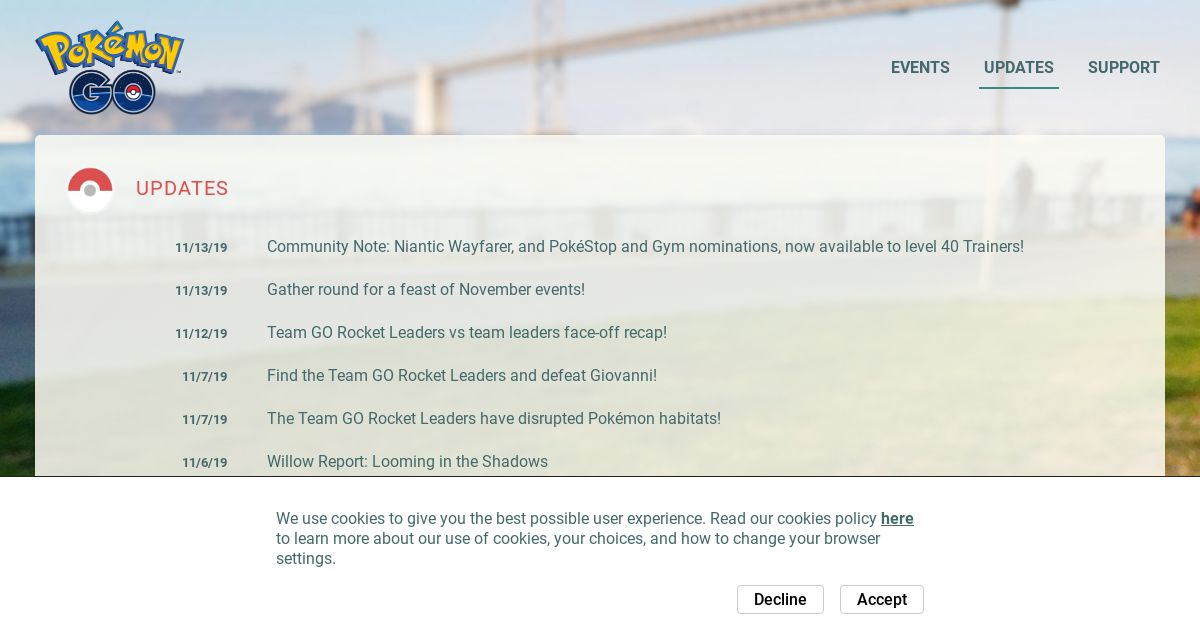
Task: Accept the cookies
Action: [x=882, y=599]
